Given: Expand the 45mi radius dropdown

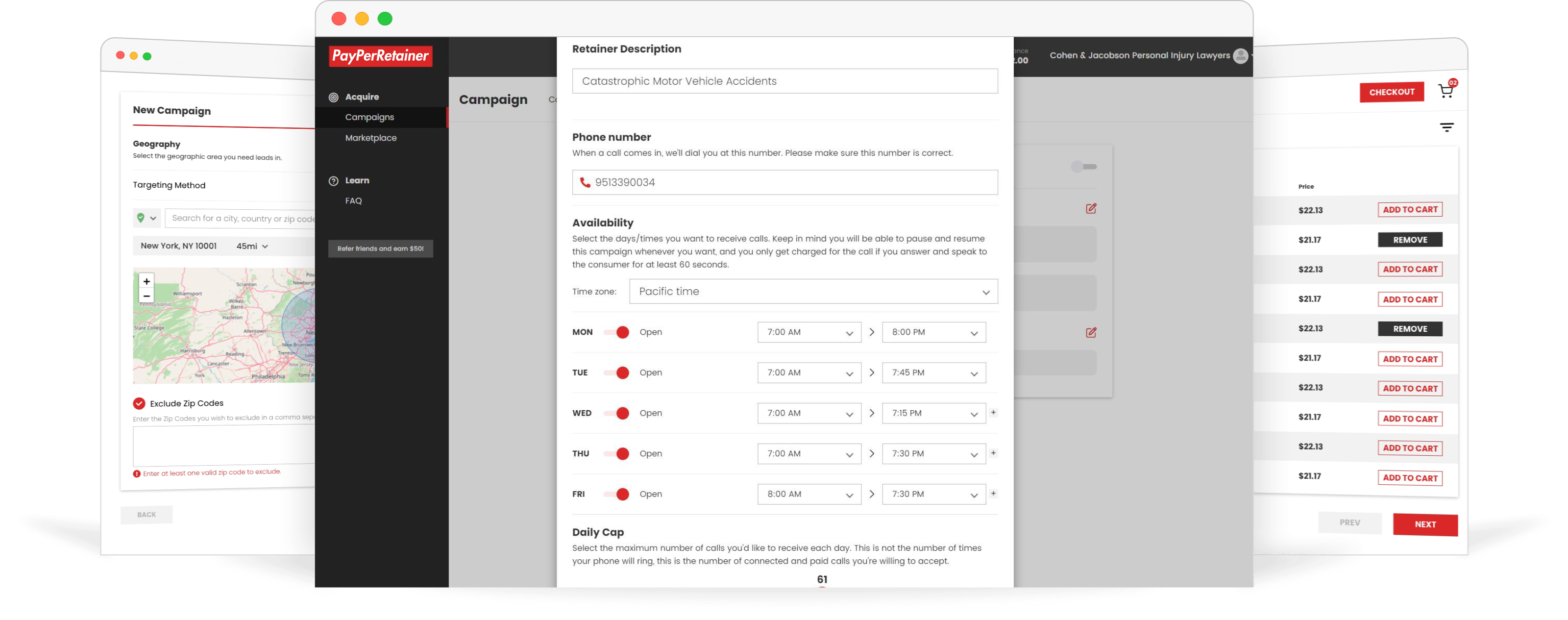Looking at the screenshot, I should 252,246.
